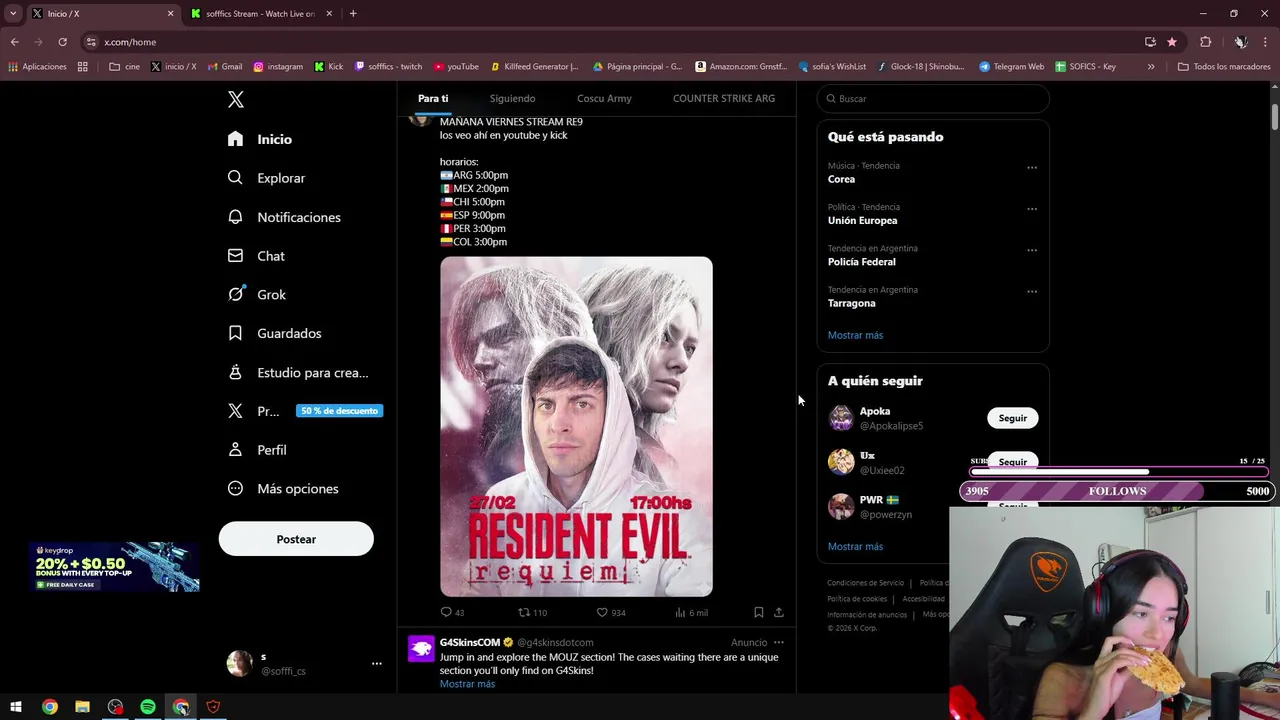1280x720 pixels.
Task: Open File Explorer from taskbar
Action: [82, 707]
